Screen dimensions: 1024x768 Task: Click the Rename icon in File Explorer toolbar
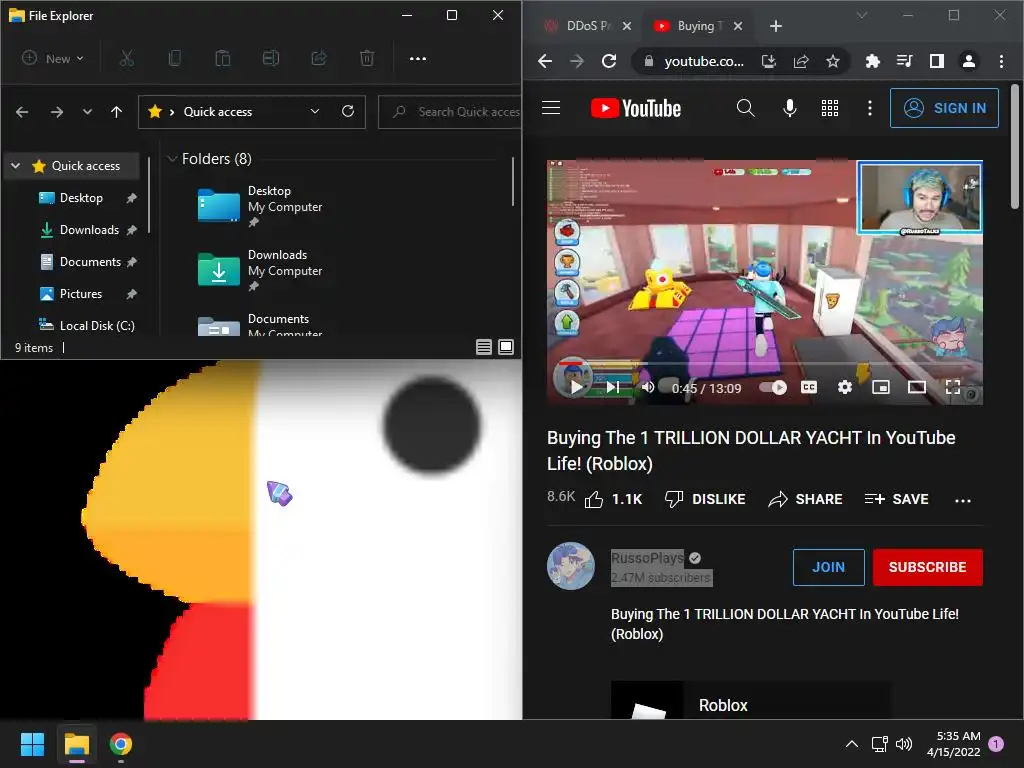tap(271, 59)
